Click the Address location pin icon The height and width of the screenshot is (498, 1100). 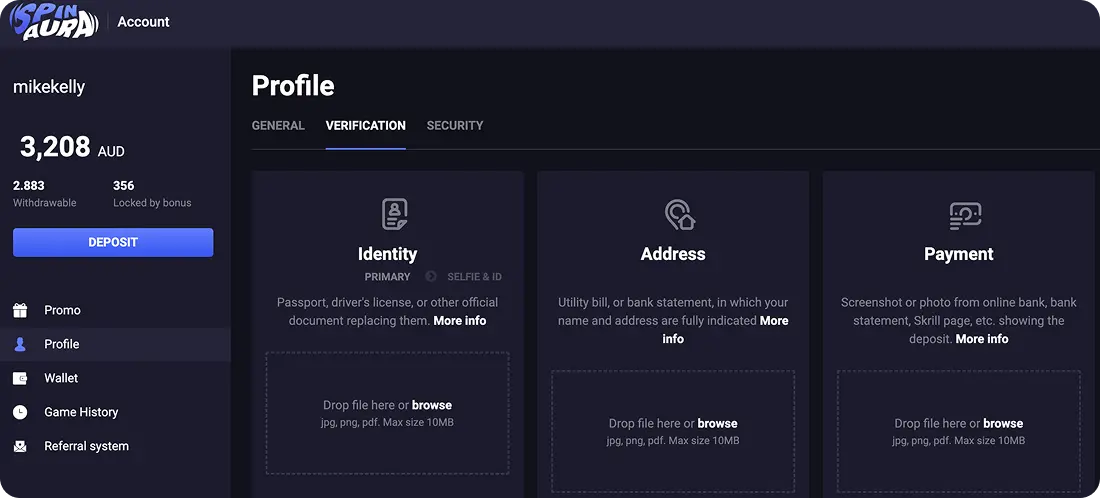coord(679,215)
